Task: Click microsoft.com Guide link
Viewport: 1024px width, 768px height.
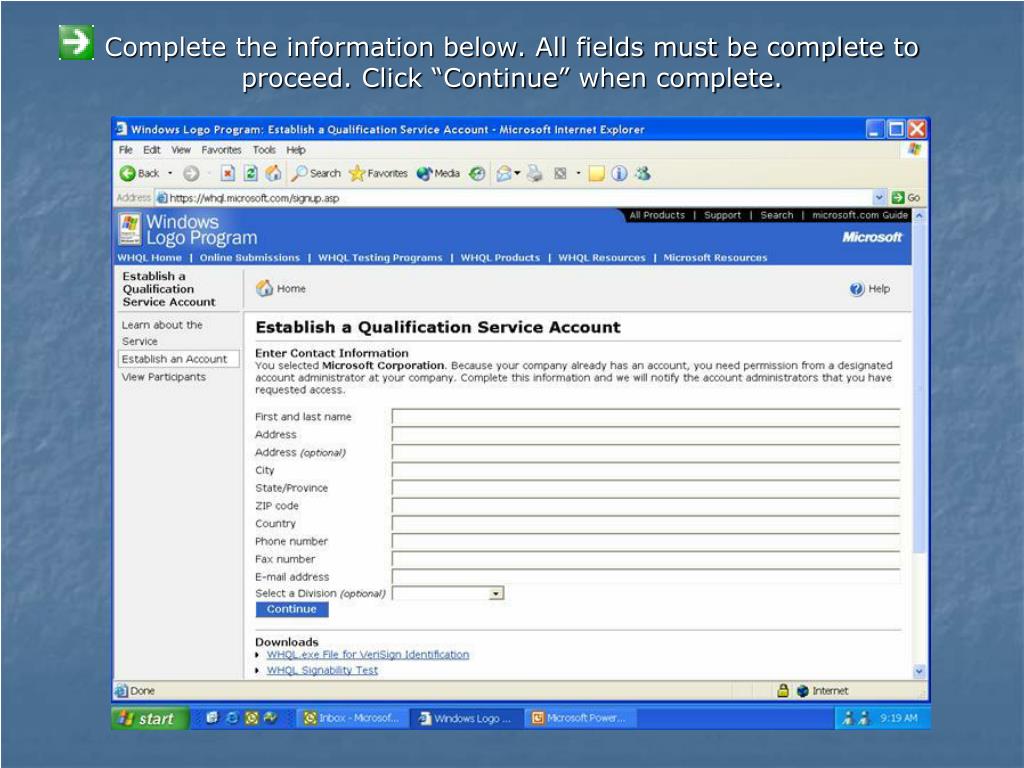Action: (x=860, y=215)
